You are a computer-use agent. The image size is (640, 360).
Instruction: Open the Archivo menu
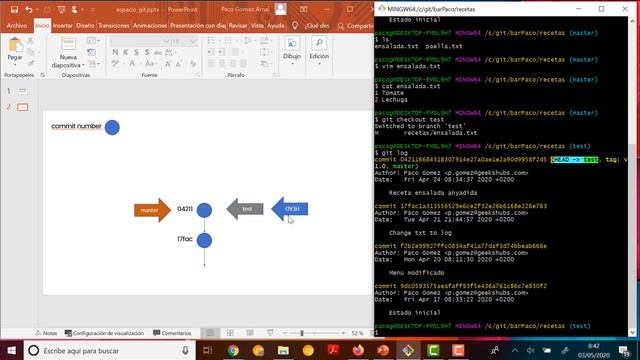coord(17,25)
